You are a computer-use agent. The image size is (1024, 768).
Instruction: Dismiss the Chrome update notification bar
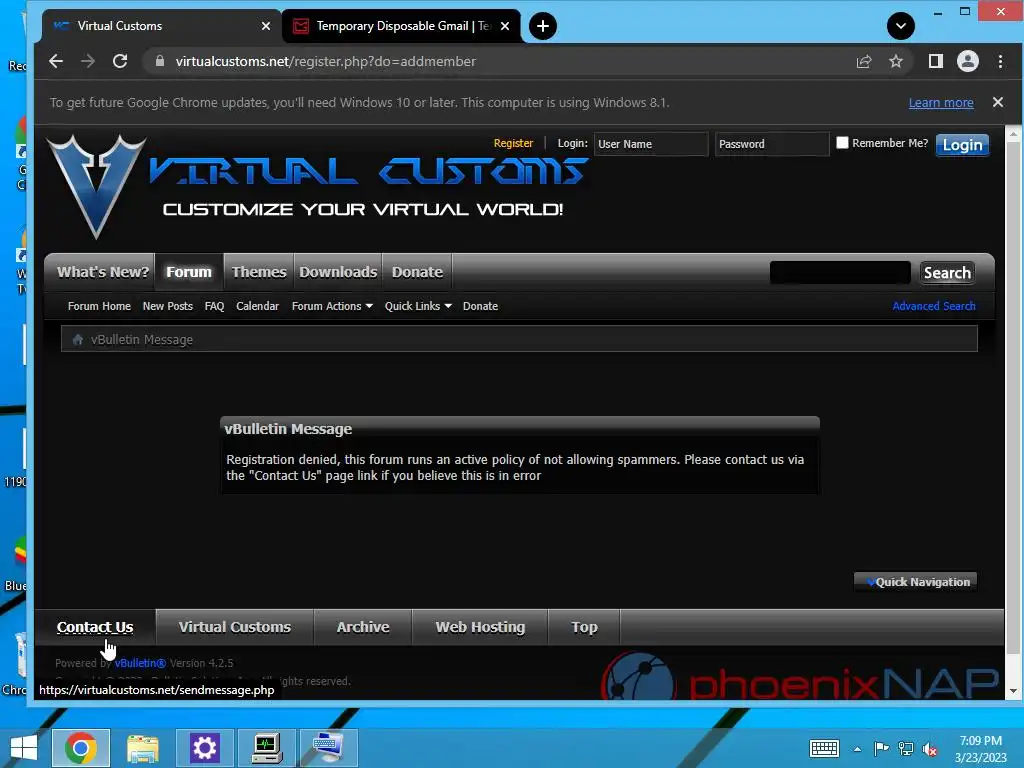[x=997, y=102]
